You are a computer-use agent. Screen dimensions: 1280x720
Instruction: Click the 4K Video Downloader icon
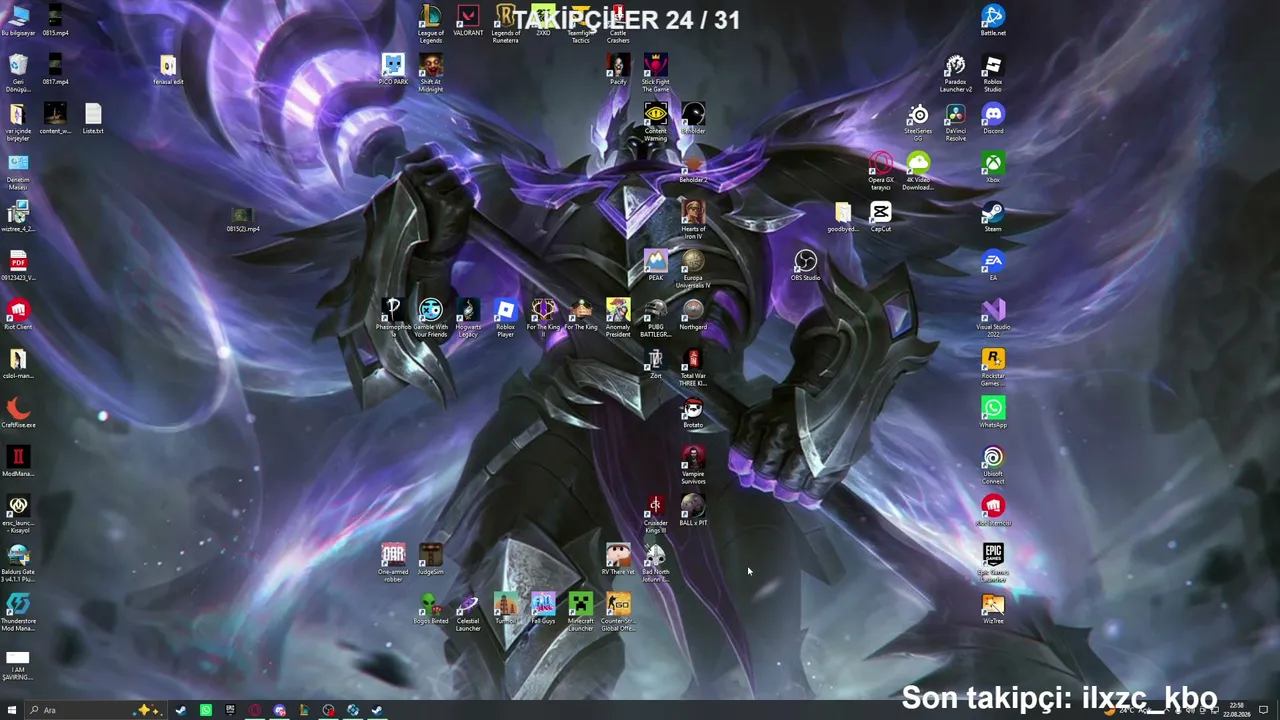(x=918, y=171)
